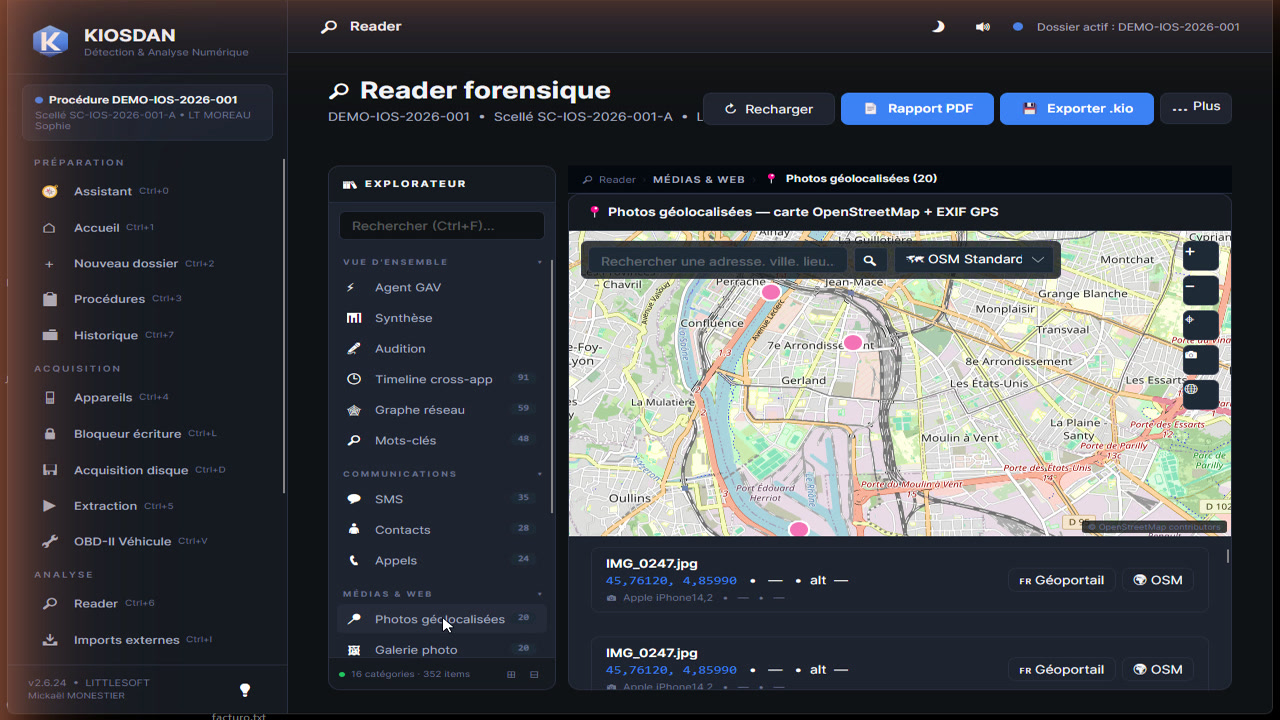Click the lightbulb tips icon

coord(244,690)
